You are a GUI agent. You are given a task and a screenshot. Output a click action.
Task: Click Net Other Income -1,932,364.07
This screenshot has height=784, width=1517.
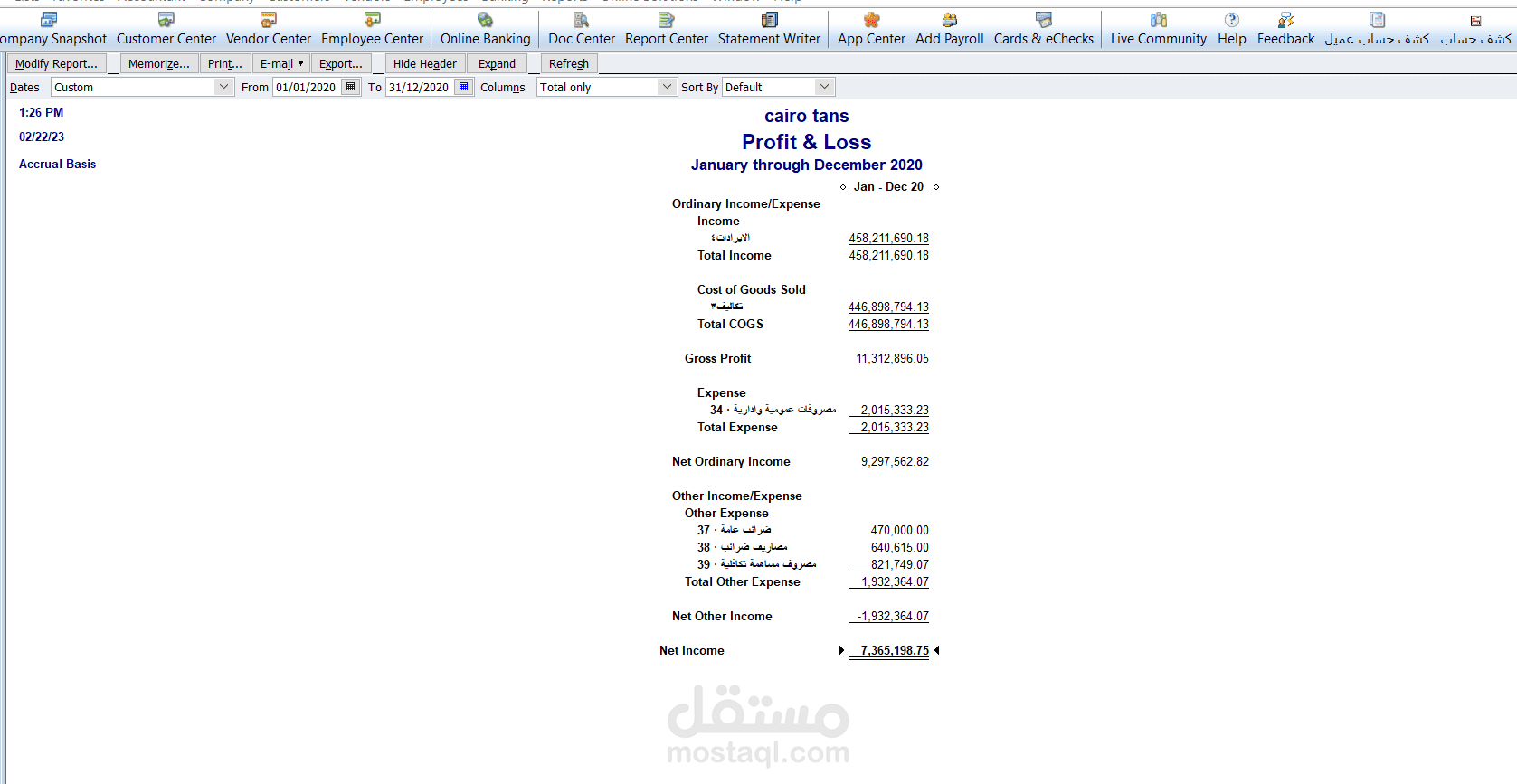tap(893, 616)
